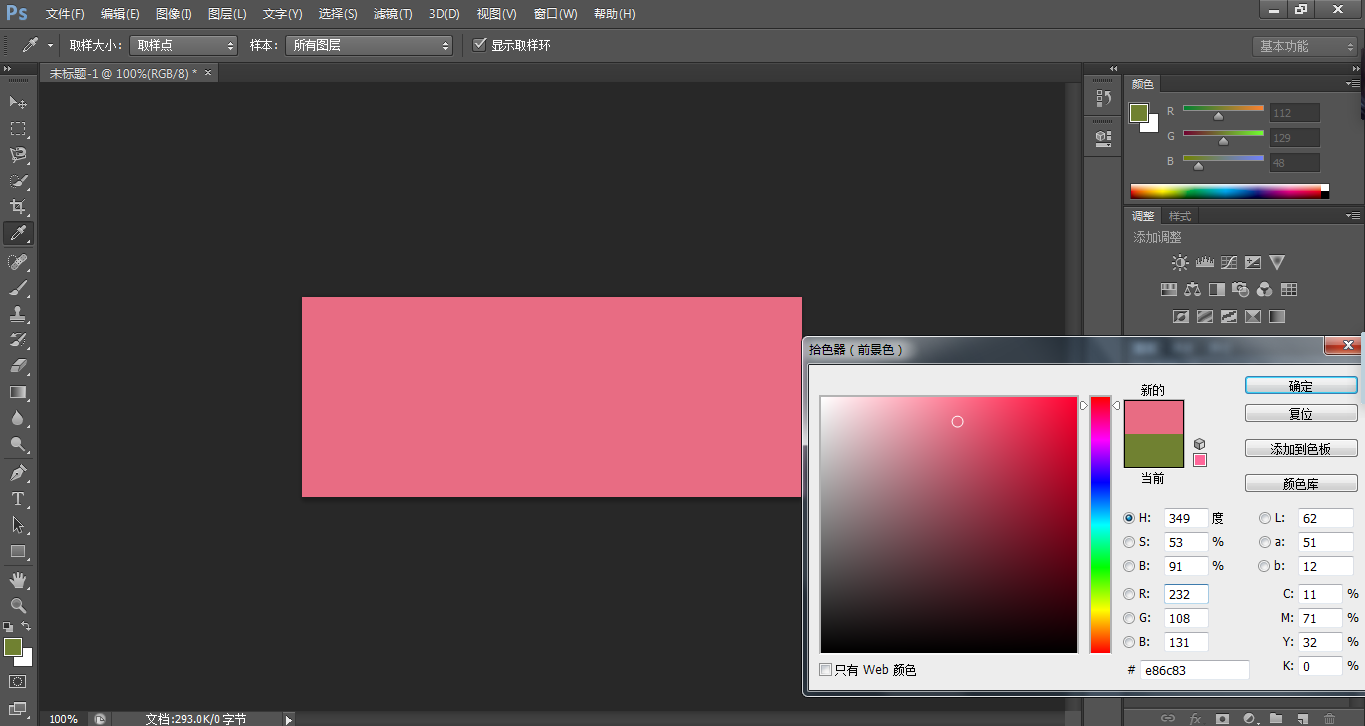Select the Eyedropper tool in toolbox
This screenshot has height=726, width=1365.
coord(18,233)
